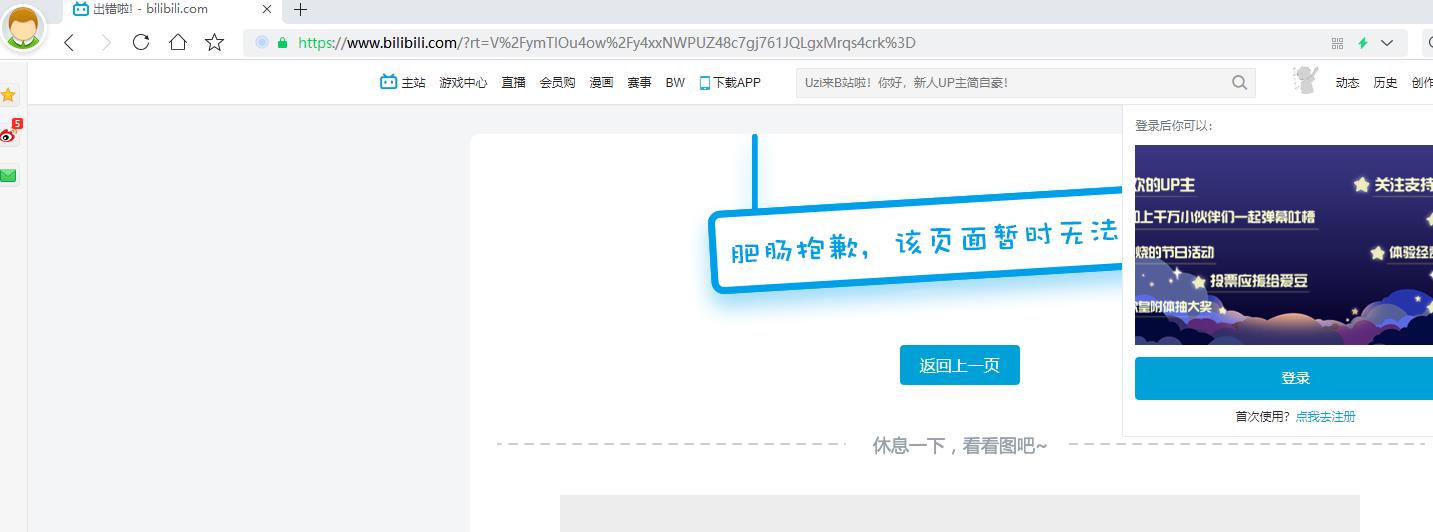The width and height of the screenshot is (1433, 532).
Task: Open the green mail sidebar icon
Action: click(8, 176)
